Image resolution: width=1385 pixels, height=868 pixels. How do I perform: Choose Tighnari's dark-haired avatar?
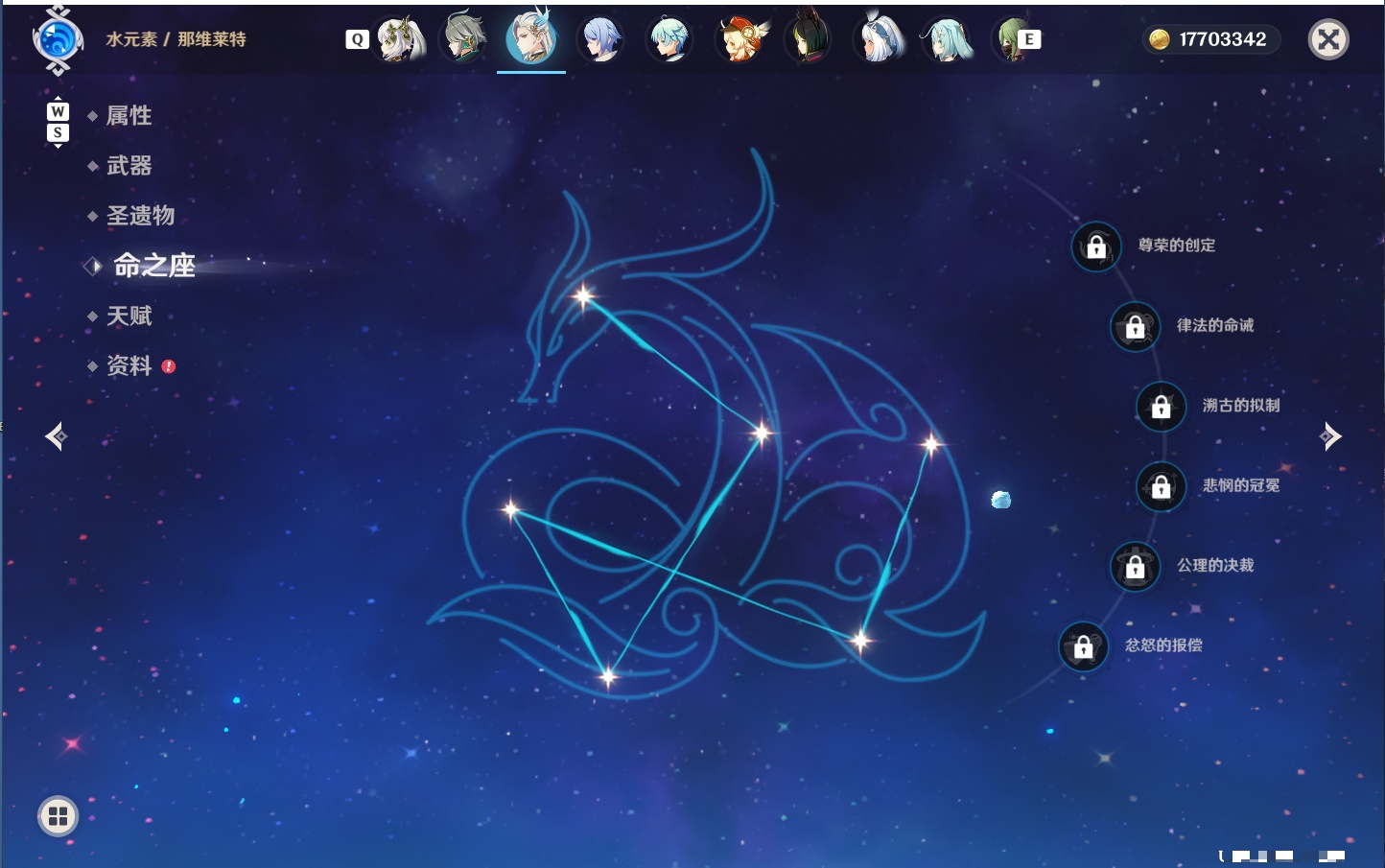[x=808, y=38]
